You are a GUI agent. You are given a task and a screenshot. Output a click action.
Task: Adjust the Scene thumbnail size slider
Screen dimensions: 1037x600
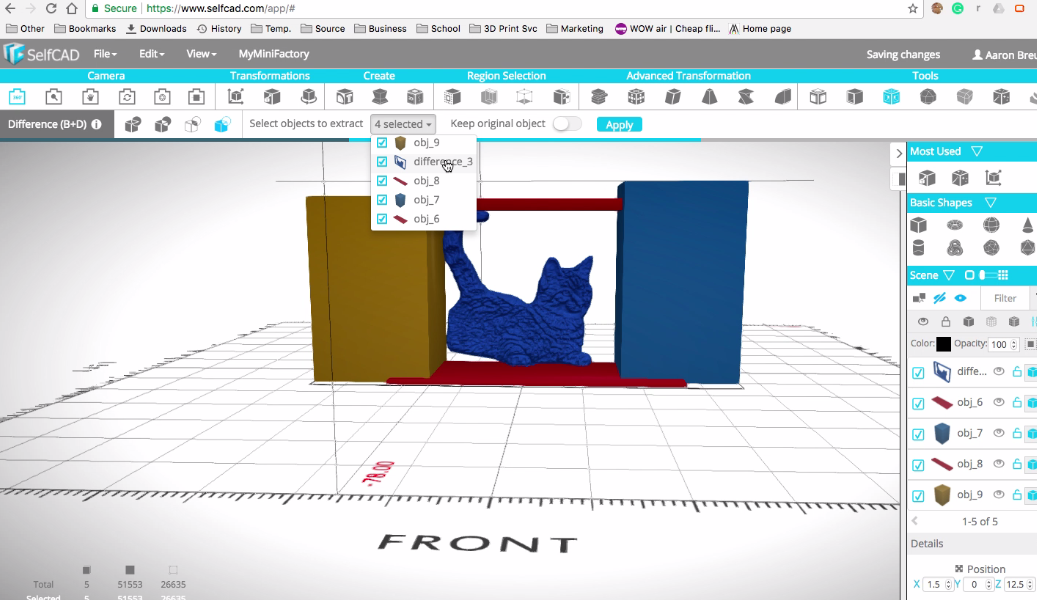coord(987,275)
